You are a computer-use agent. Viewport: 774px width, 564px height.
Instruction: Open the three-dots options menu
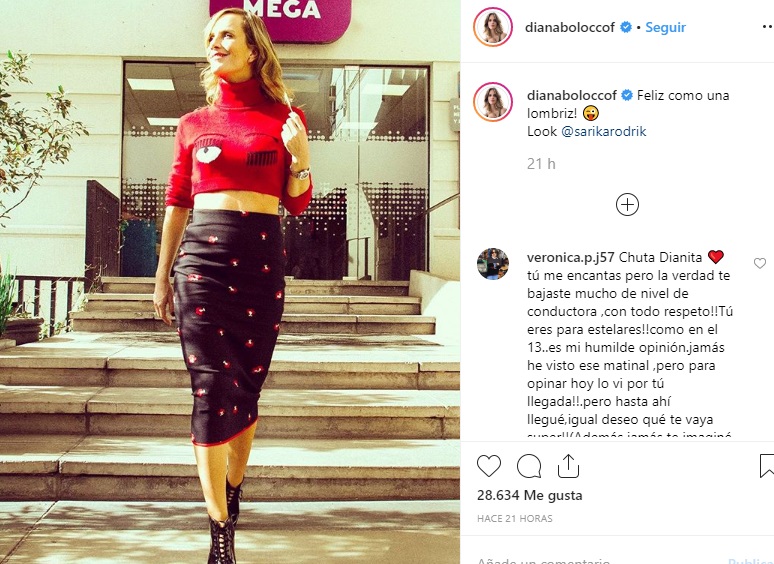click(x=768, y=27)
